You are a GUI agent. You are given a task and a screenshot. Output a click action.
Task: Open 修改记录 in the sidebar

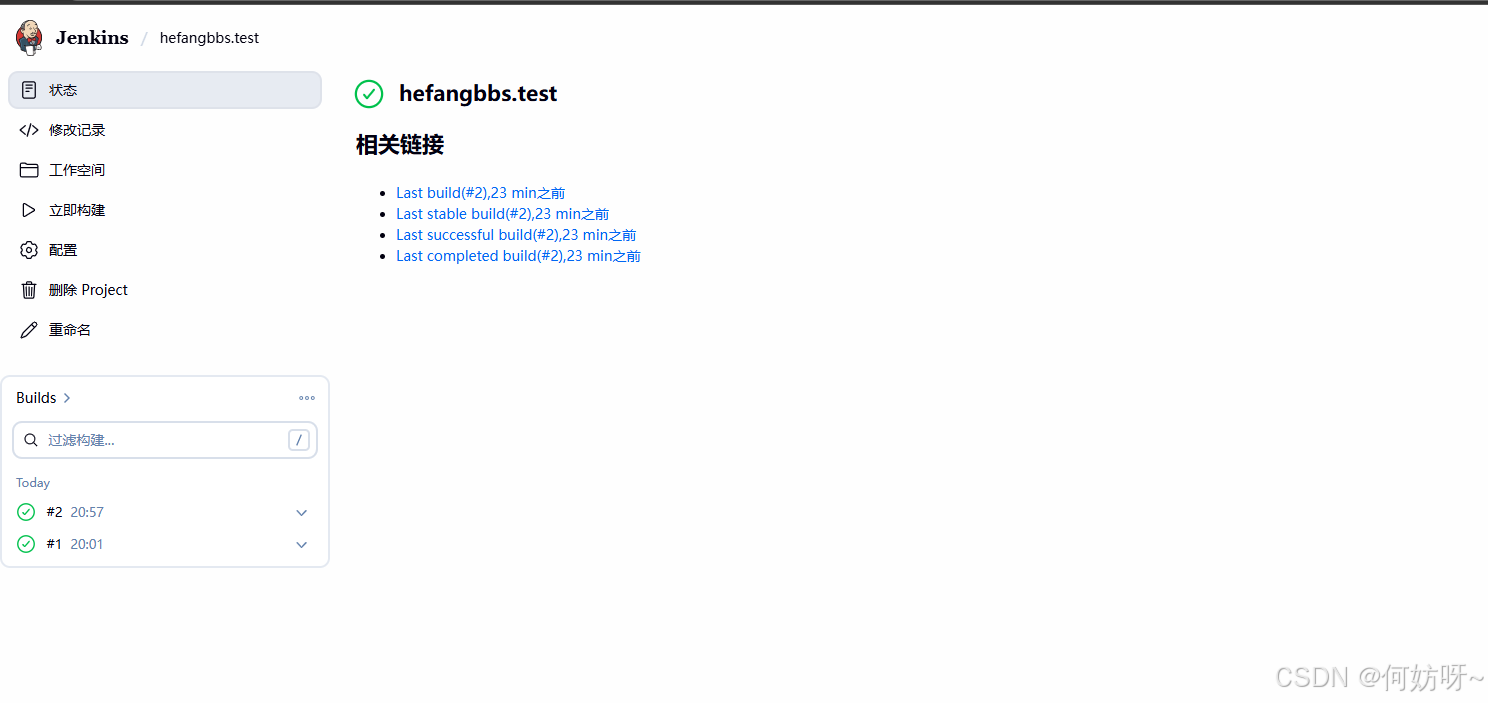(x=165, y=130)
